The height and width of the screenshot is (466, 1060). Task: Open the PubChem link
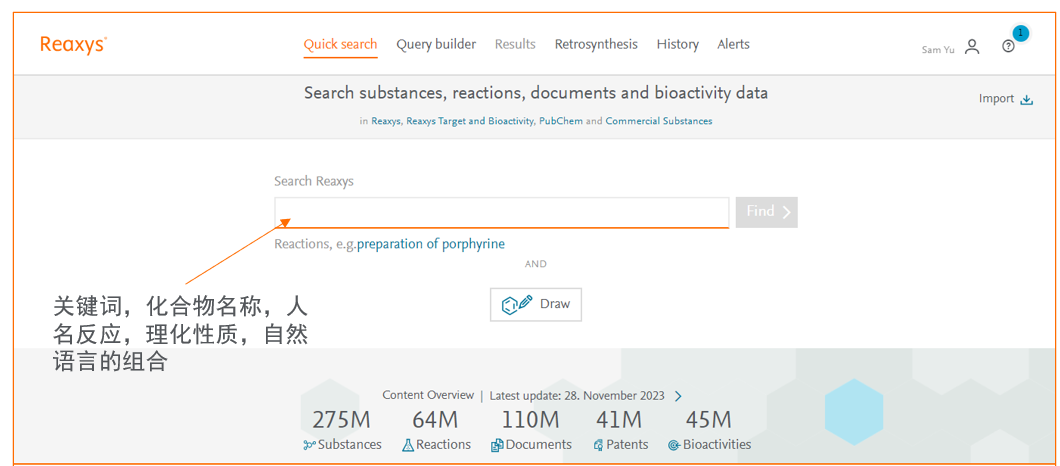(560, 121)
